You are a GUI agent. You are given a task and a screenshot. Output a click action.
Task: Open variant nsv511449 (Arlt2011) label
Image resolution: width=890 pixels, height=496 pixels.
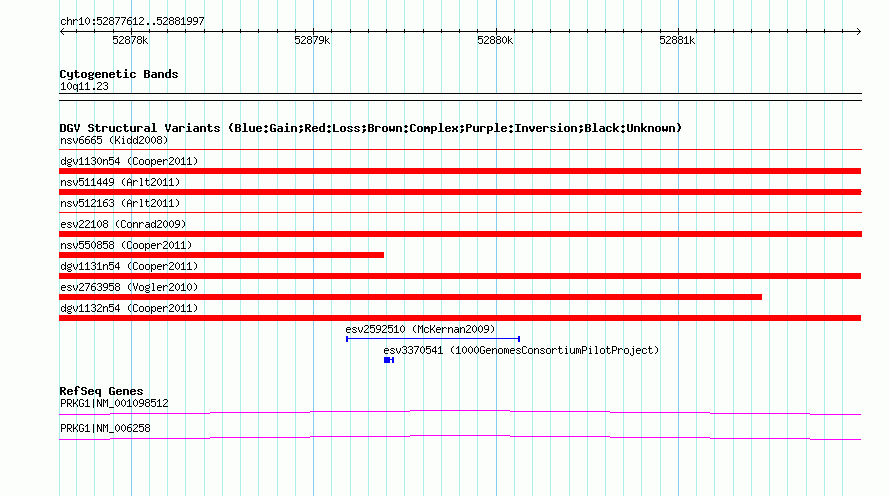120,182
